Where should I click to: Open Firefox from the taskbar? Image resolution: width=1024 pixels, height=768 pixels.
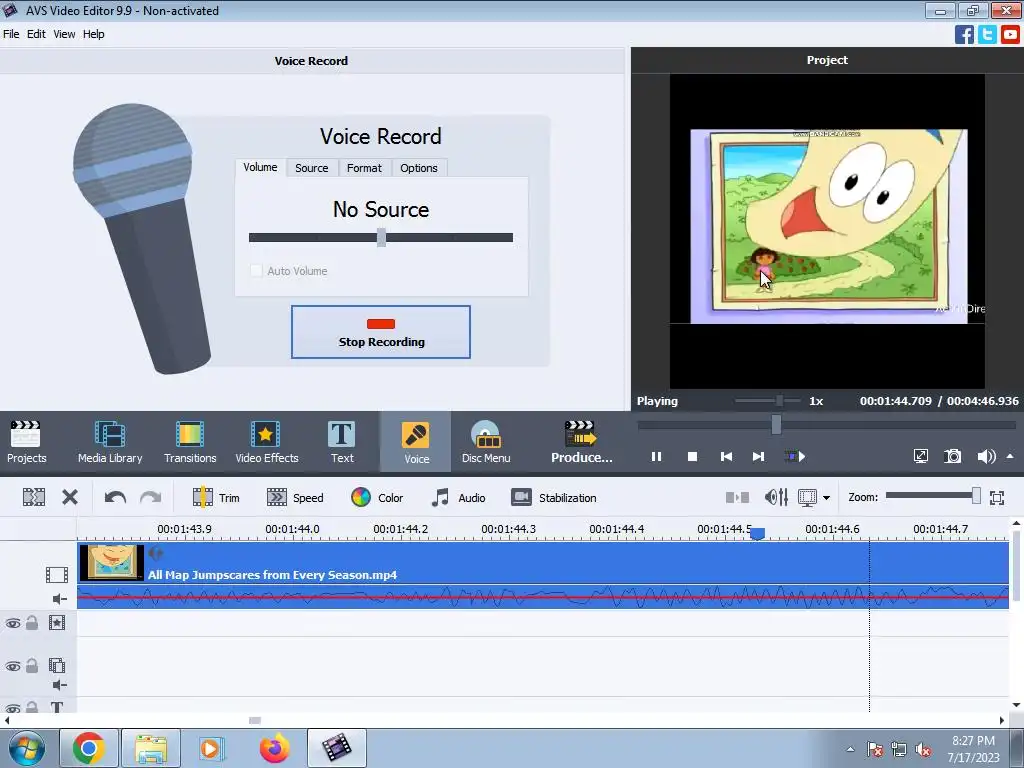[x=274, y=748]
